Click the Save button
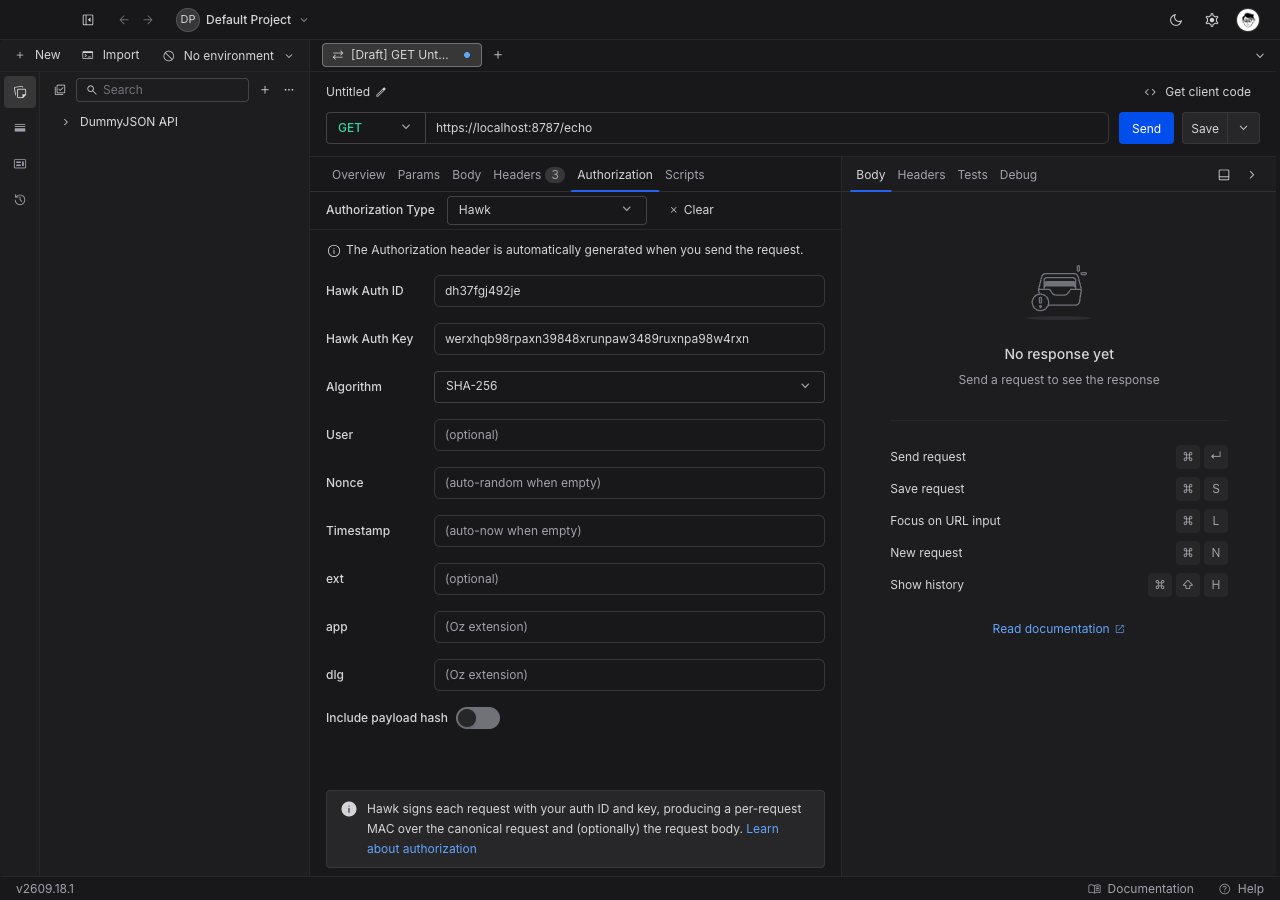The height and width of the screenshot is (900, 1280). pos(1205,128)
